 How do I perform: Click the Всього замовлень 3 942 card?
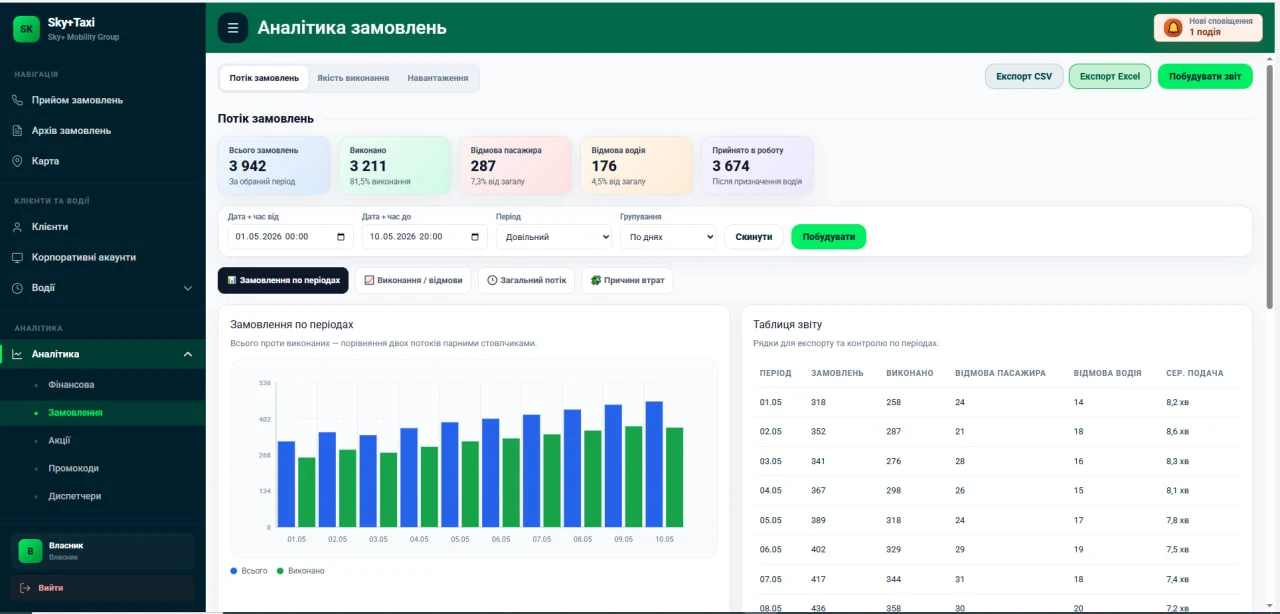point(274,165)
